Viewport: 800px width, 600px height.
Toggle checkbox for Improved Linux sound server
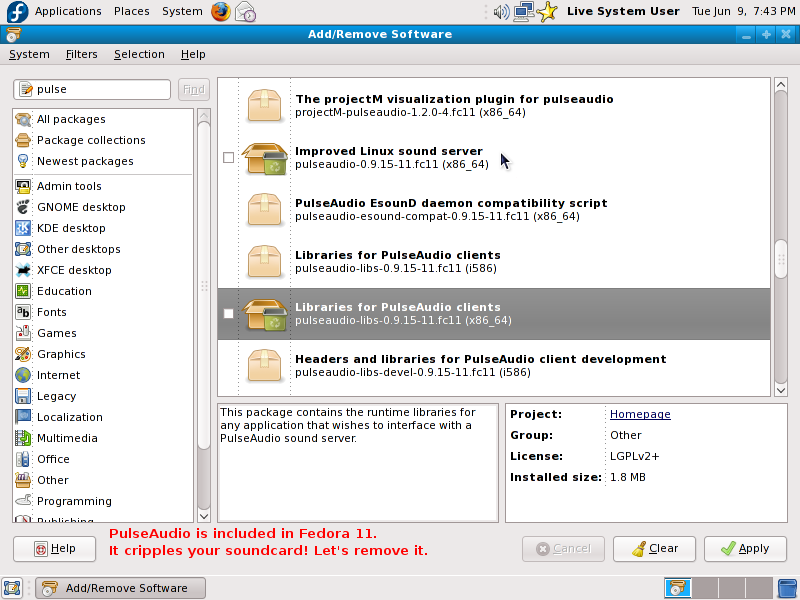tap(229, 158)
